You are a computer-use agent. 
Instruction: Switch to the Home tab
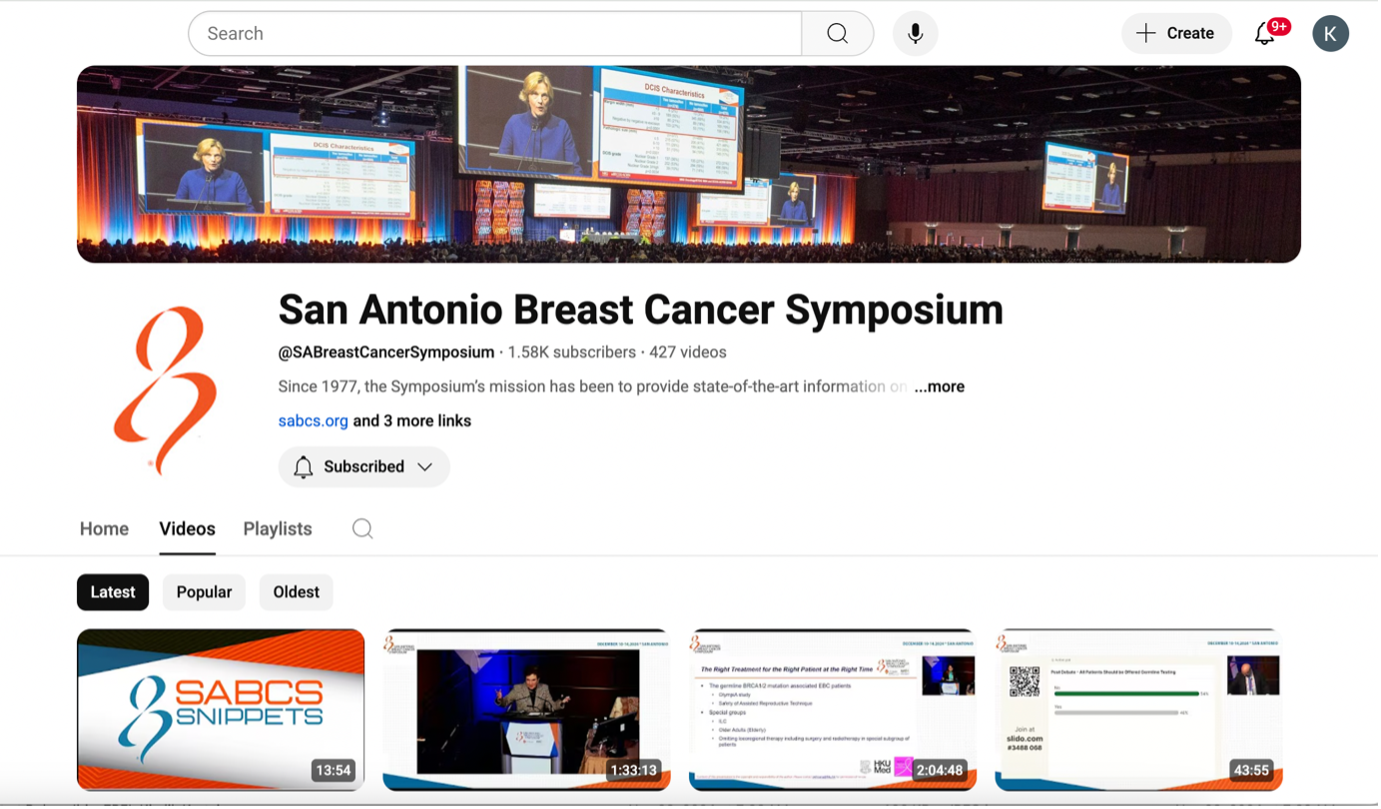tap(104, 529)
